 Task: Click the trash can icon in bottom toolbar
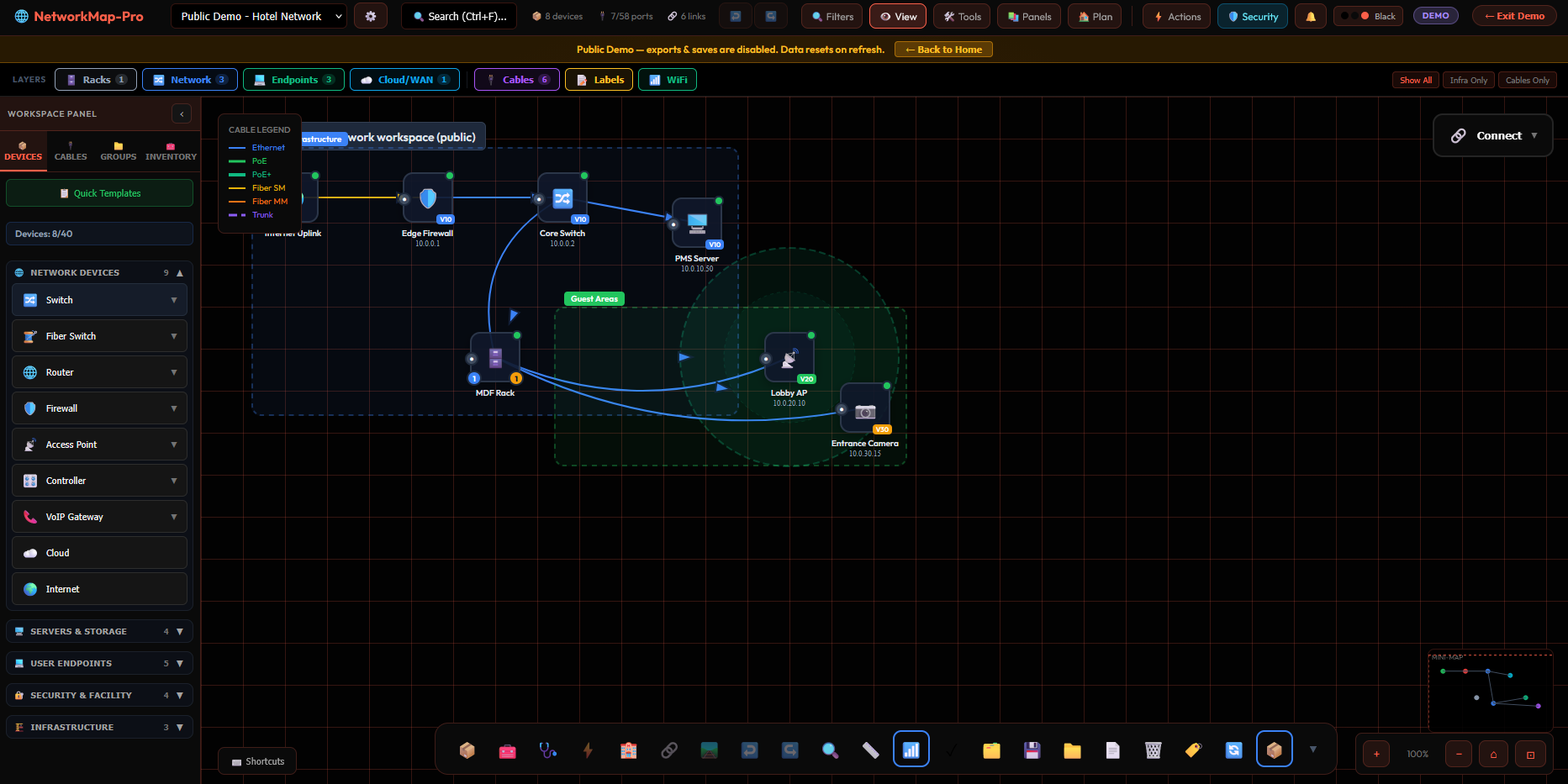[x=1153, y=749]
